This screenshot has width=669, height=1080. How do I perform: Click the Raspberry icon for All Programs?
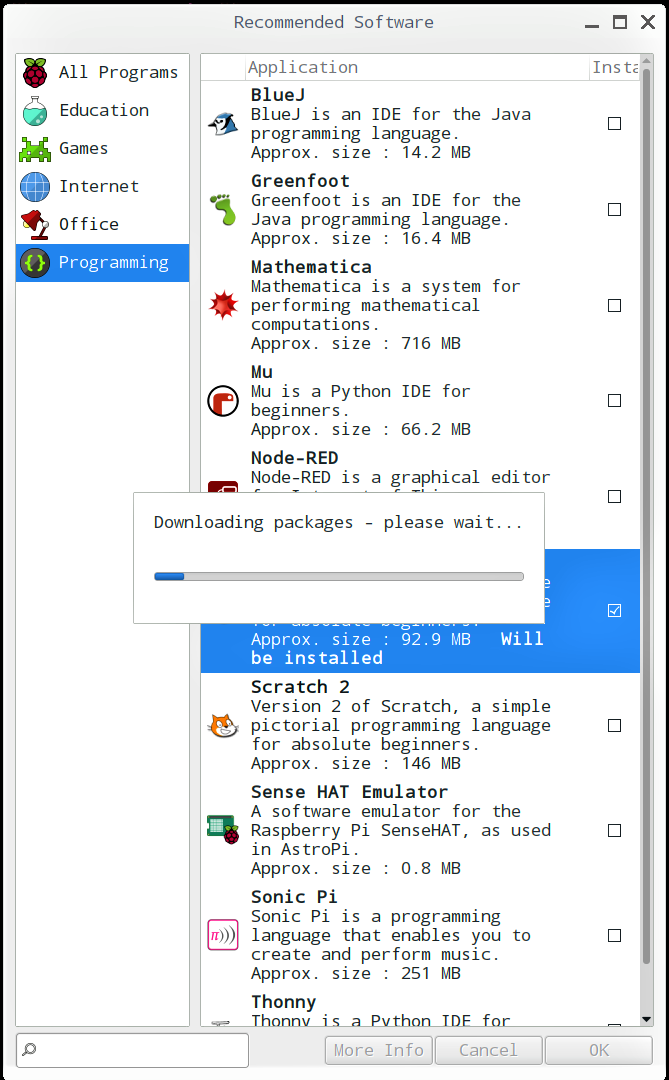click(35, 72)
